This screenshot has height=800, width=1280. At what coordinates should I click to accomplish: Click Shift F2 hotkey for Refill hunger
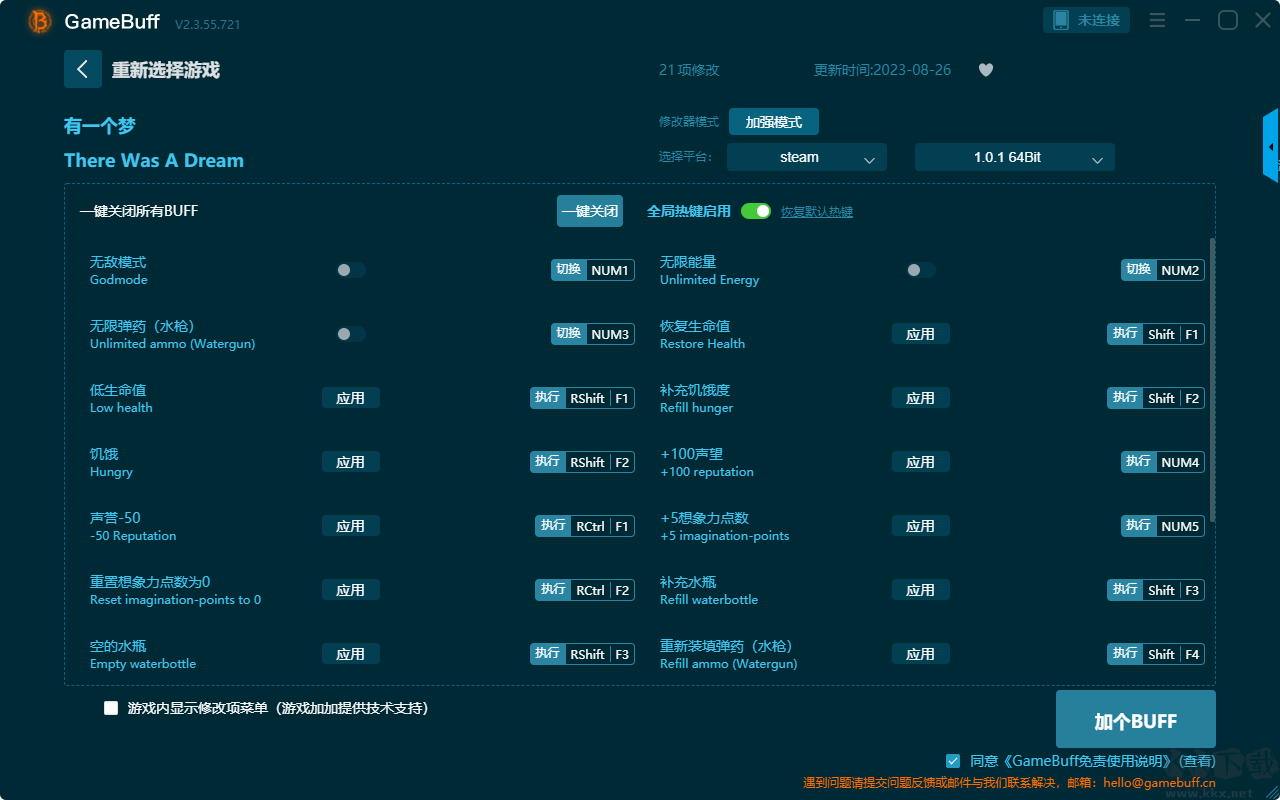(1156, 398)
